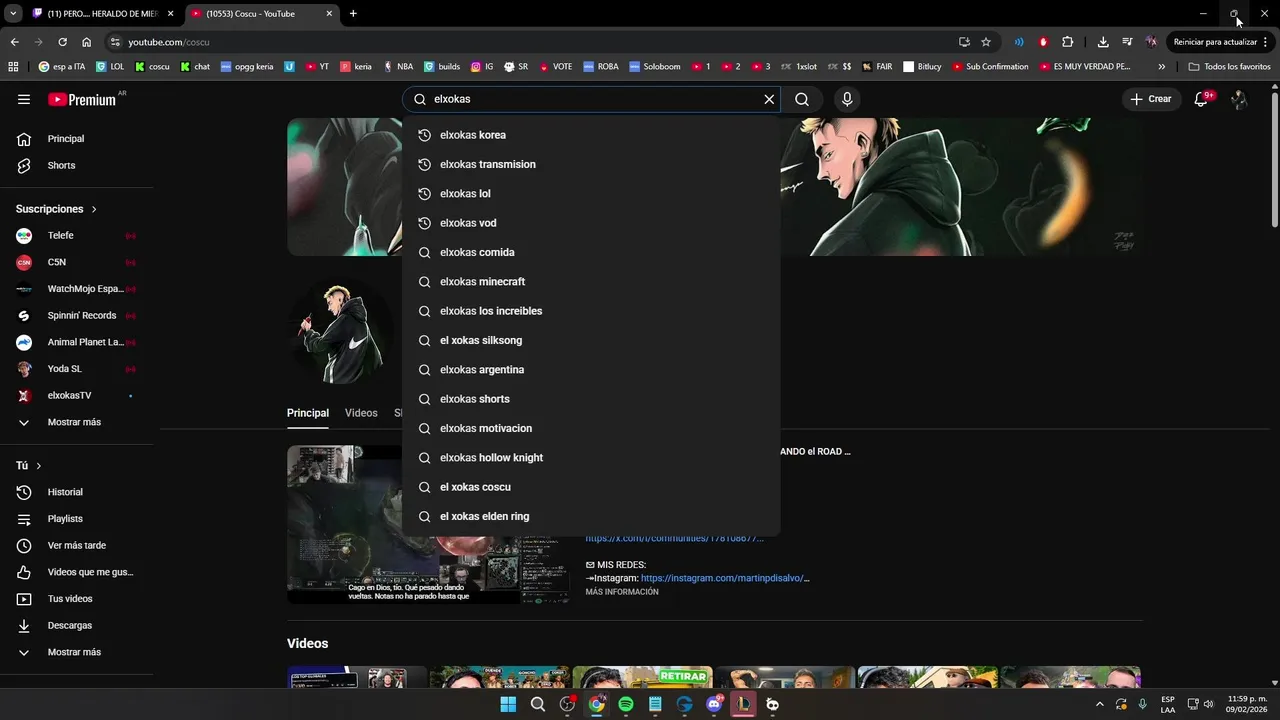Choose 'elxokas hollow knight' suggestion

pyautogui.click(x=591, y=458)
